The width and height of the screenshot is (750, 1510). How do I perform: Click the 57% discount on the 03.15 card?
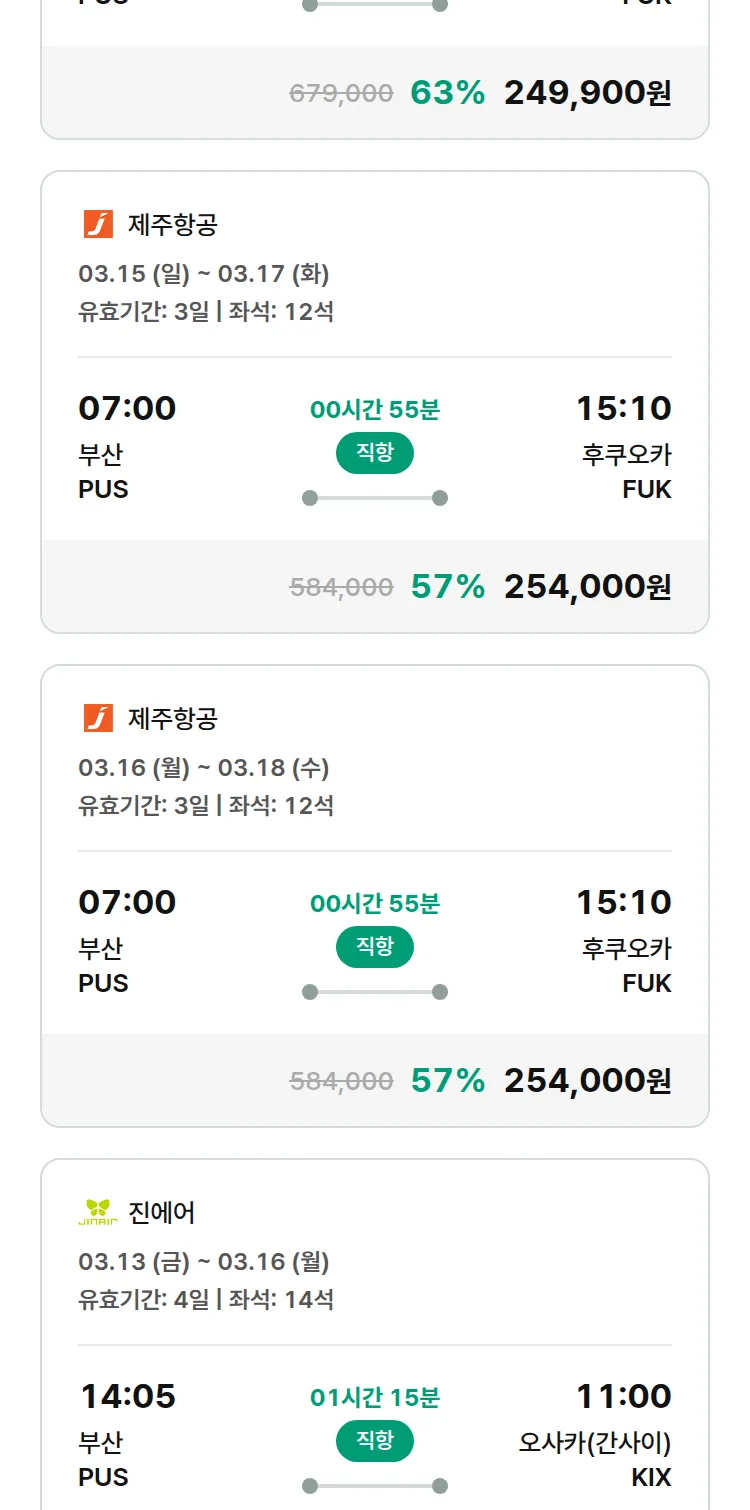[x=447, y=587]
